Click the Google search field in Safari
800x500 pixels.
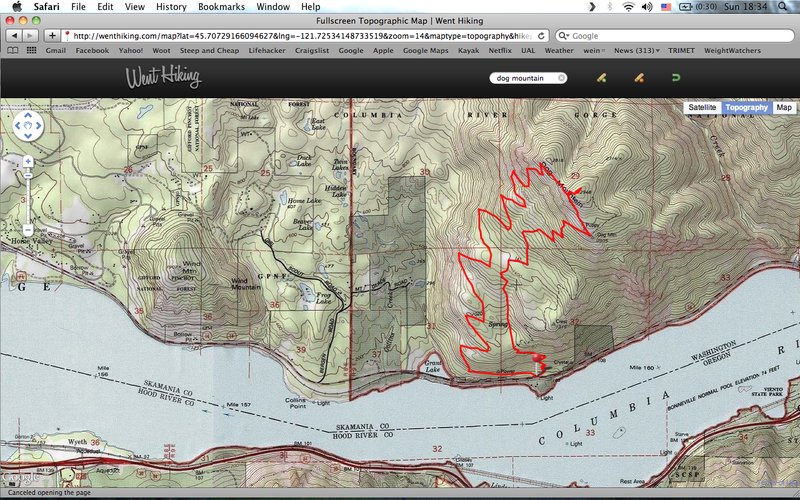click(674, 36)
